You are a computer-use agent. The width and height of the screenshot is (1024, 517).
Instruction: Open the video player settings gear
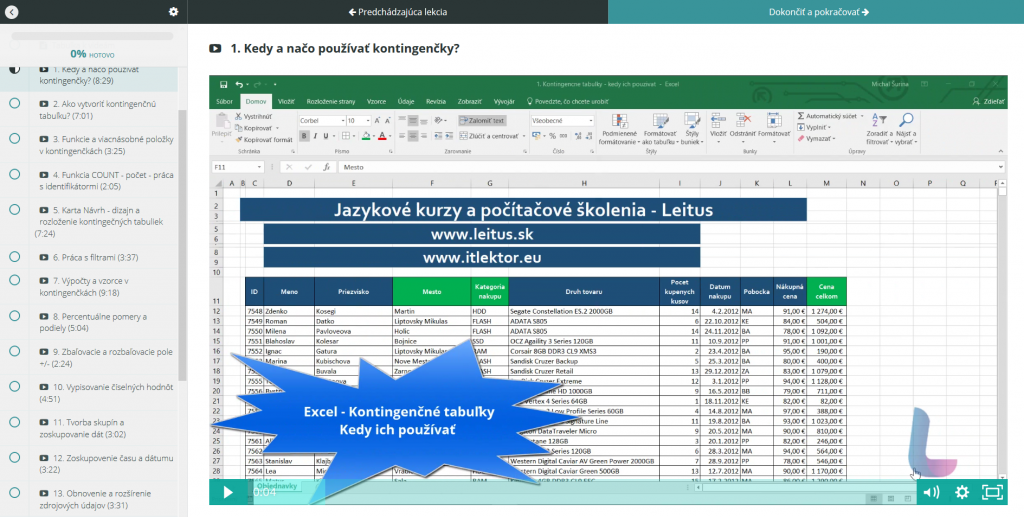pyautogui.click(x=962, y=492)
